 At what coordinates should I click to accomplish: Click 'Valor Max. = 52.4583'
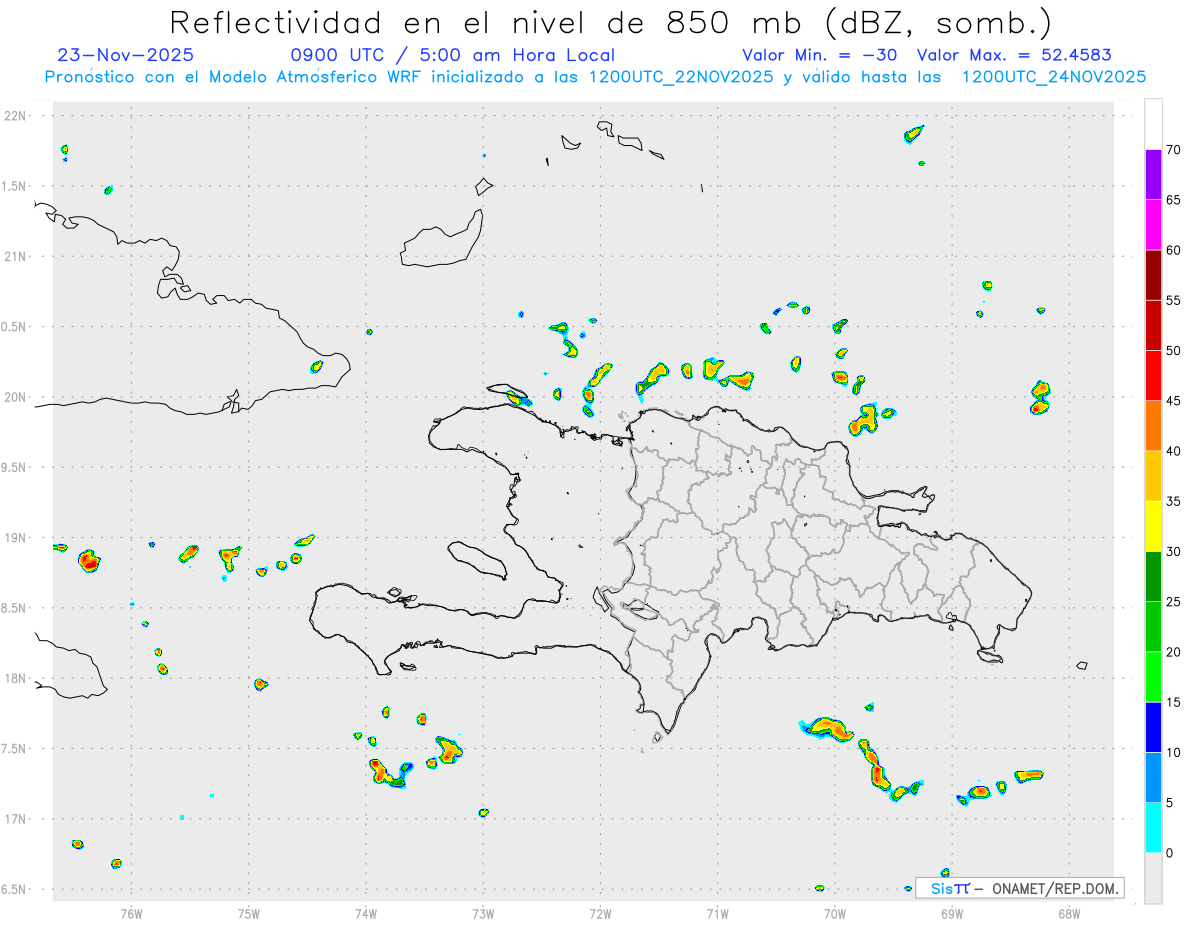click(x=1014, y=55)
